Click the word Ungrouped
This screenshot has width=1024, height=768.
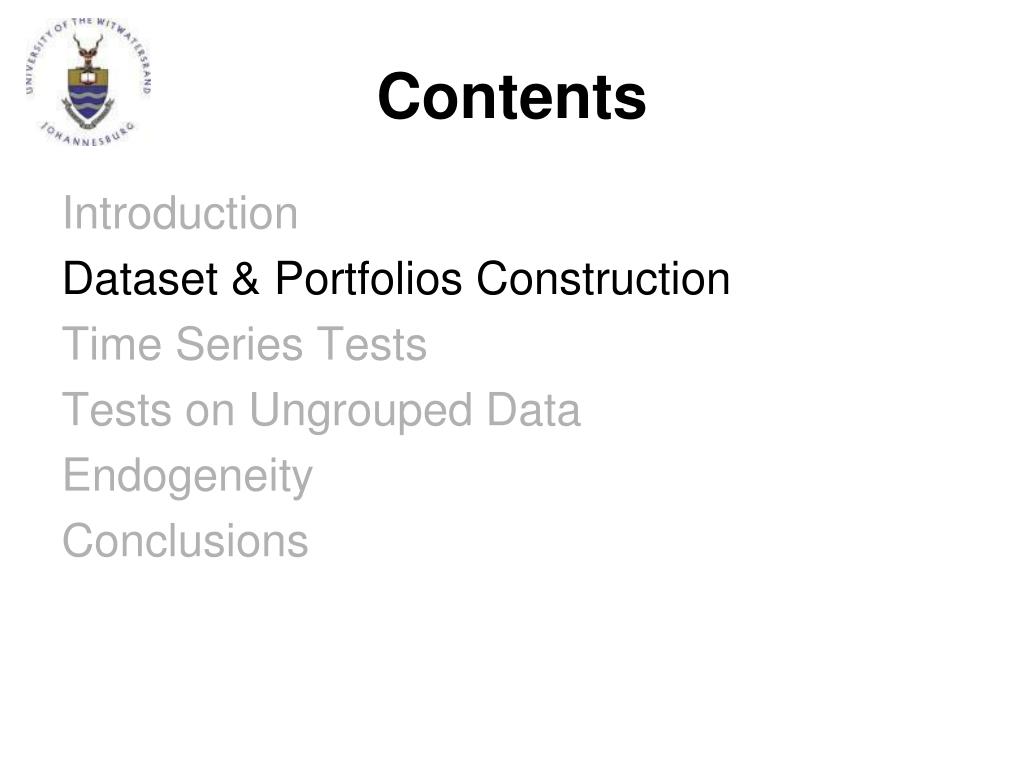(x=360, y=412)
